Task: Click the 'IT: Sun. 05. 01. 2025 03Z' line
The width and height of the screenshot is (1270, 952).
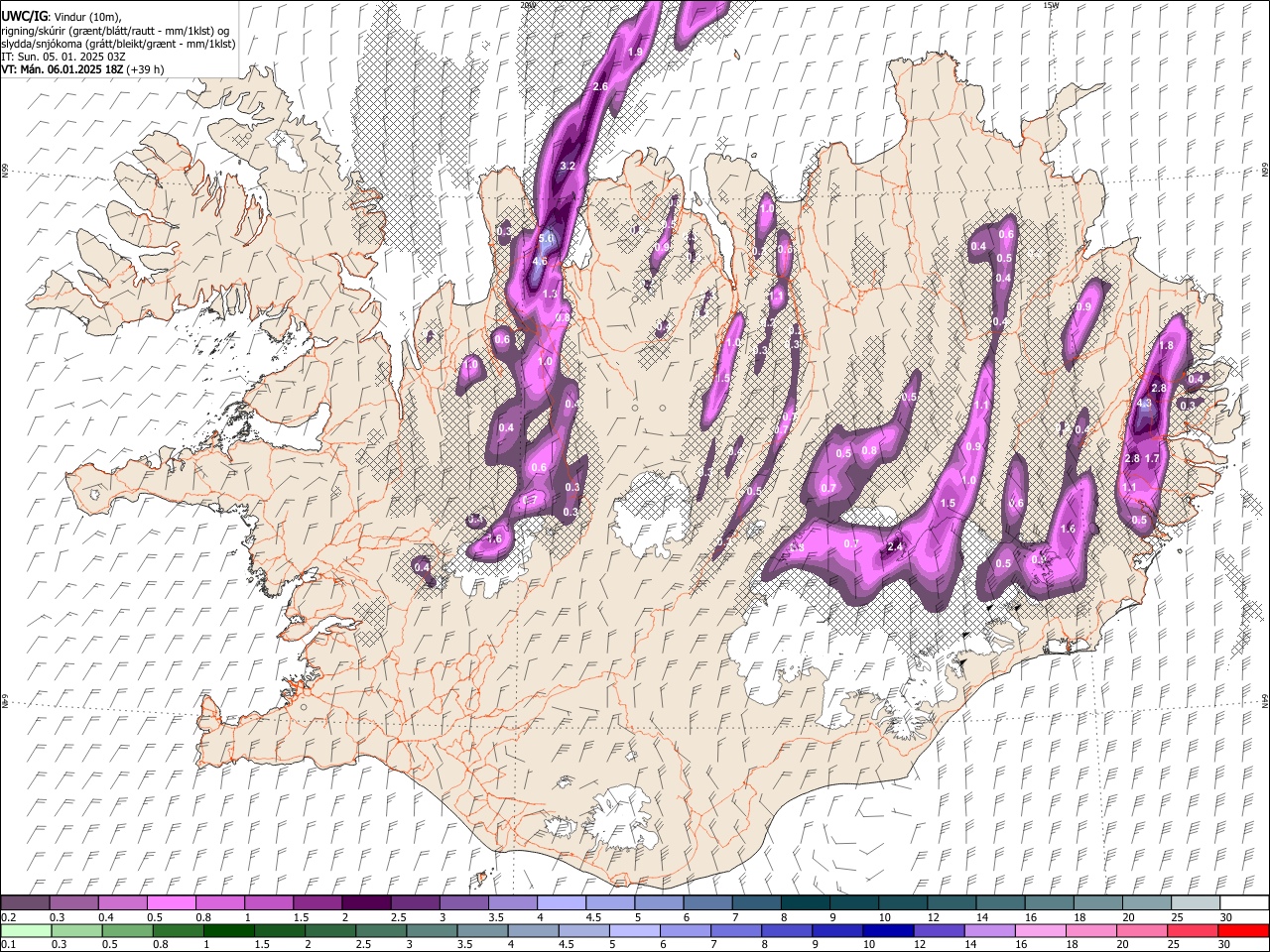Action: coord(63,57)
